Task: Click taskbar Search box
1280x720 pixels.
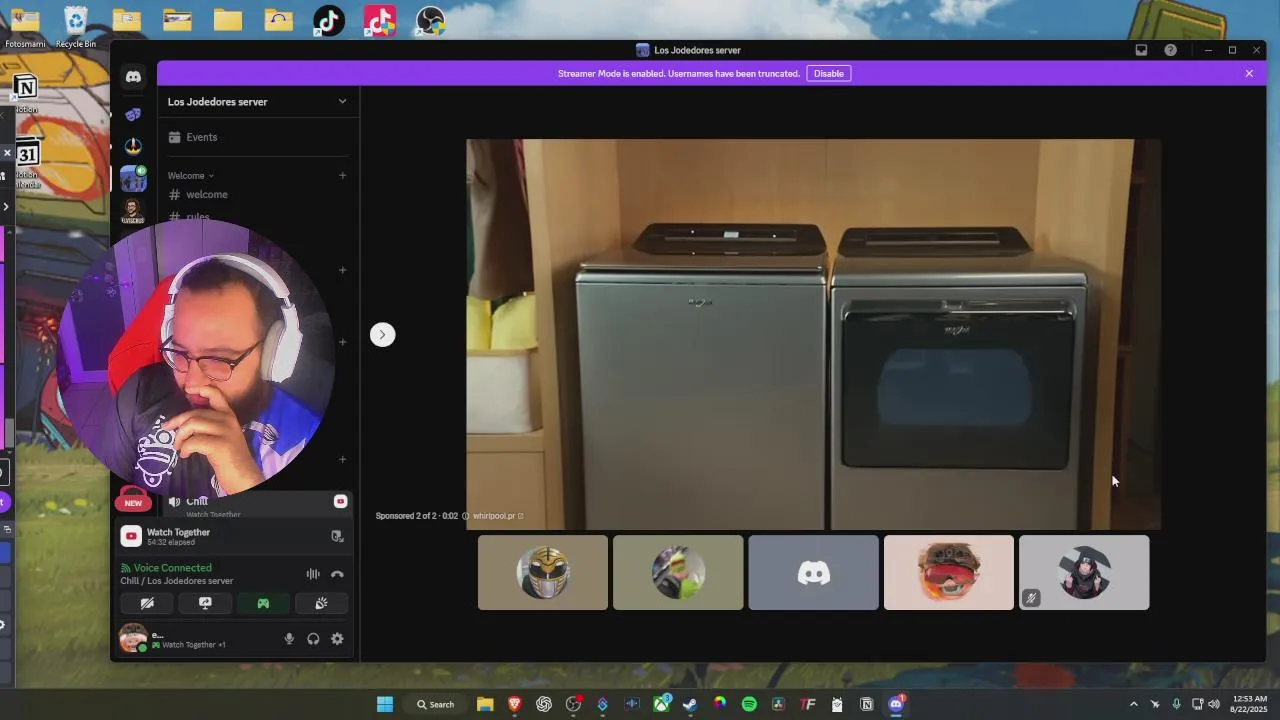Action: point(436,704)
